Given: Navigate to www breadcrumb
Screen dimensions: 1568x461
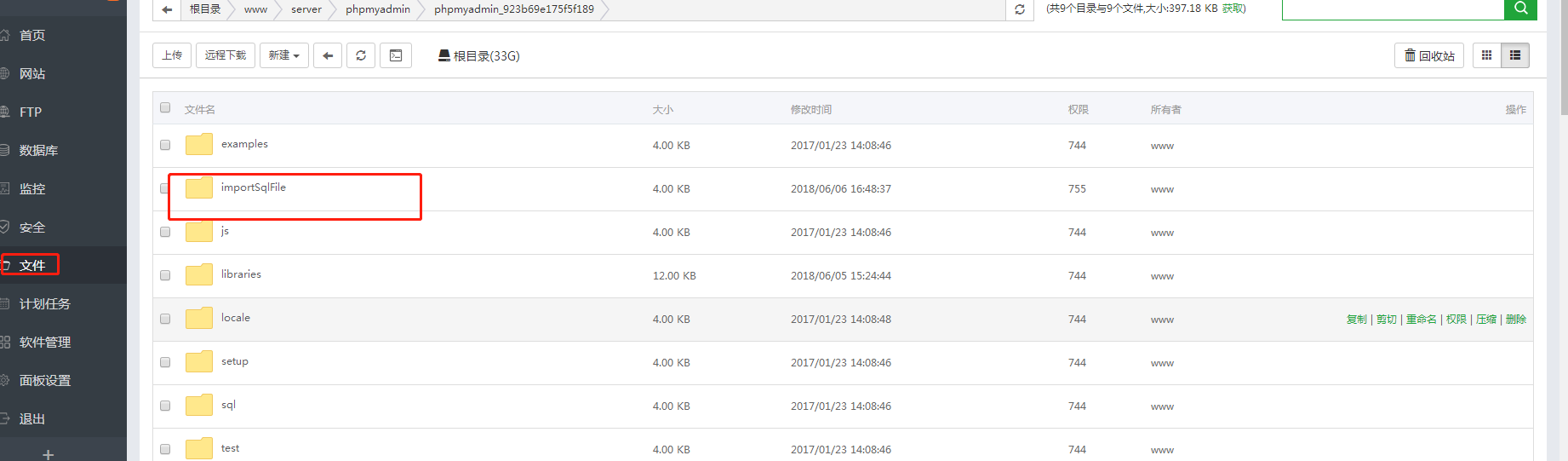Looking at the screenshot, I should [x=255, y=9].
